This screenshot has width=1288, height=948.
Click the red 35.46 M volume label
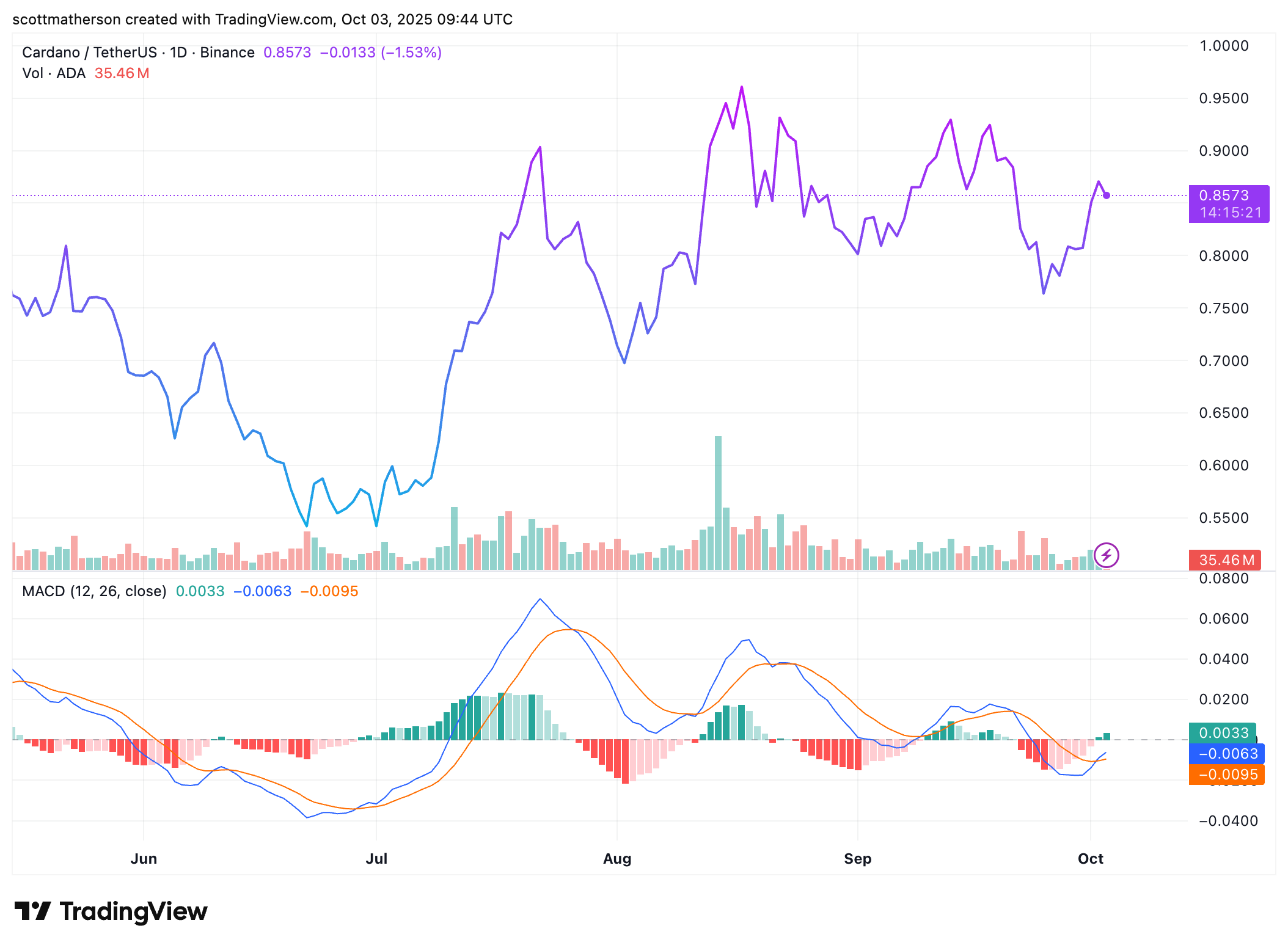click(x=1224, y=560)
